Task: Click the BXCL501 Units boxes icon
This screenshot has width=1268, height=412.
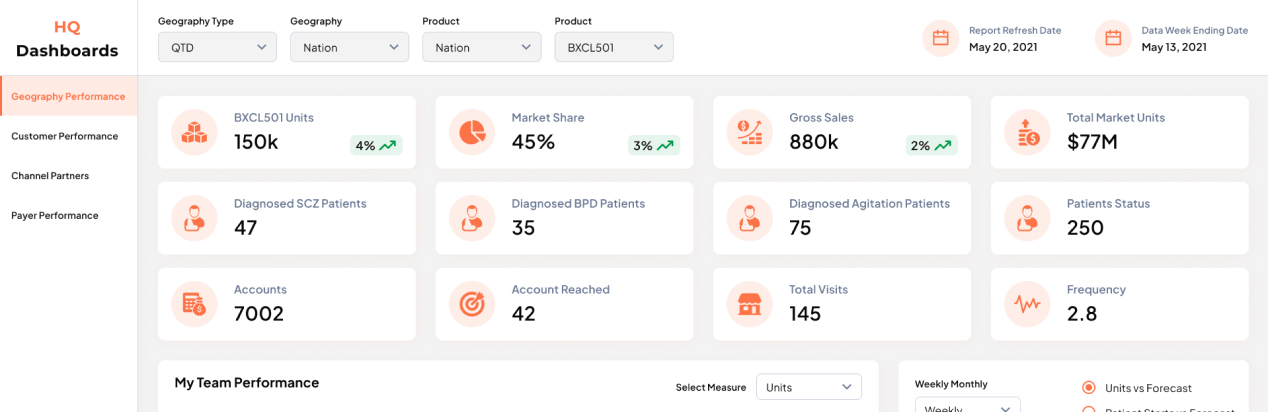Action: coord(194,132)
